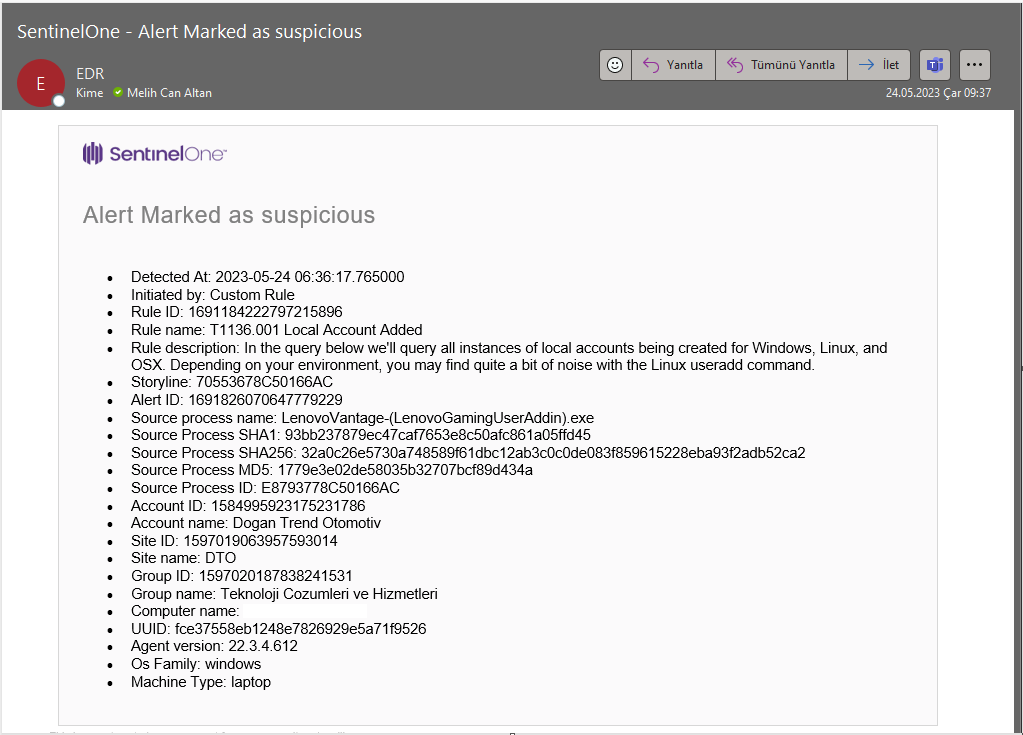Click Account ID 1584995923175231786
This screenshot has width=1023, height=735.
pyautogui.click(x=248, y=506)
